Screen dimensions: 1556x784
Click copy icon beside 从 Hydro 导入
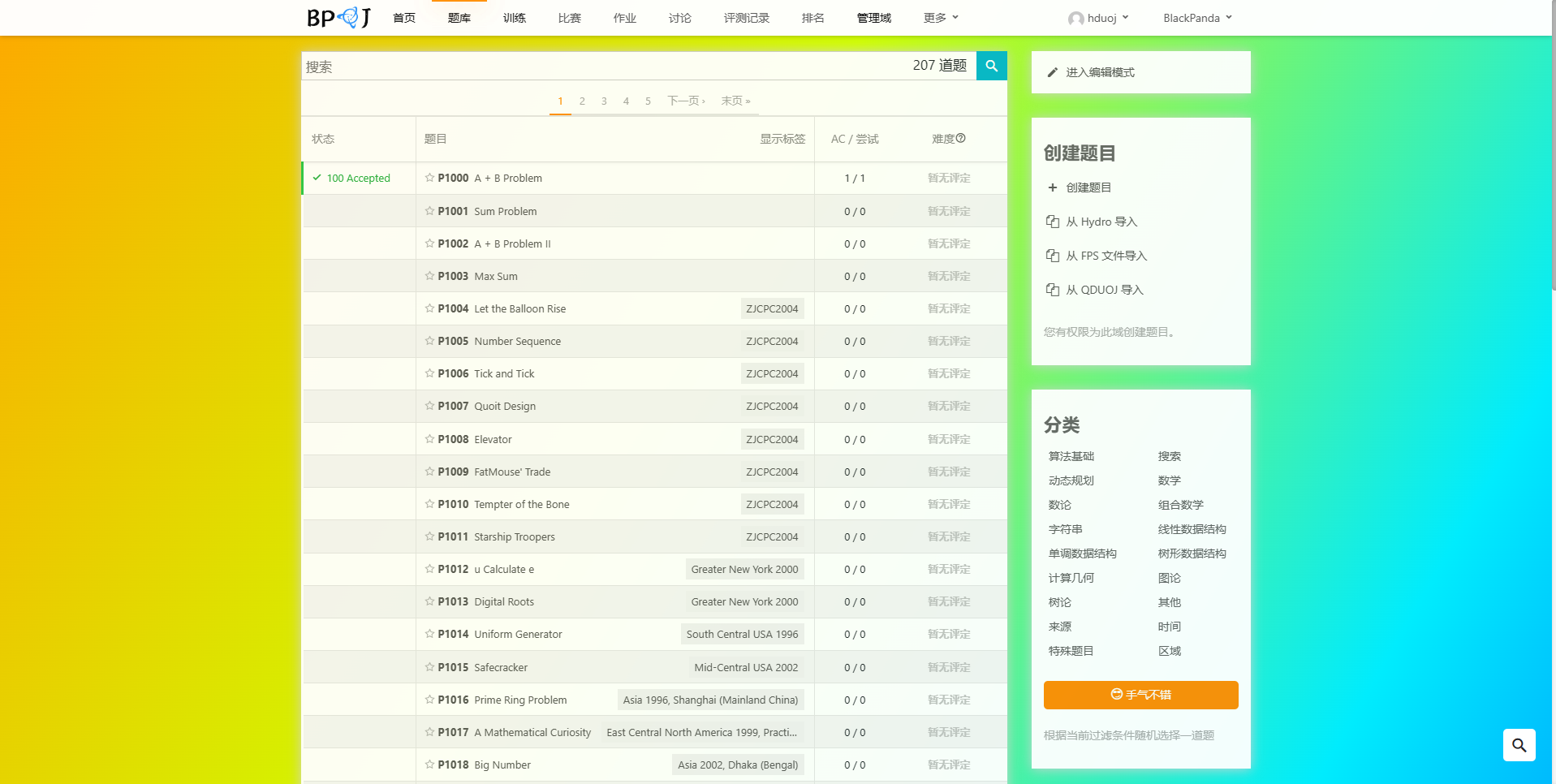[1053, 222]
